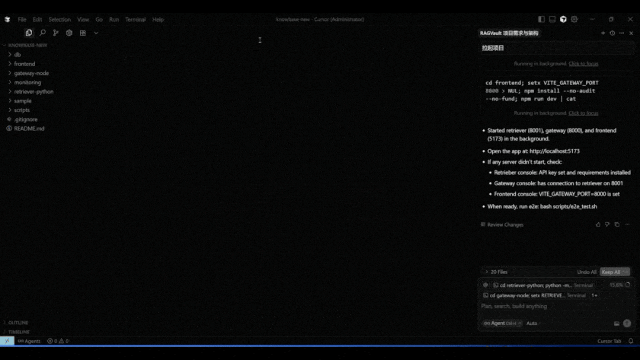
Task: Toggle the AI chat pane icon
Action: point(563,19)
